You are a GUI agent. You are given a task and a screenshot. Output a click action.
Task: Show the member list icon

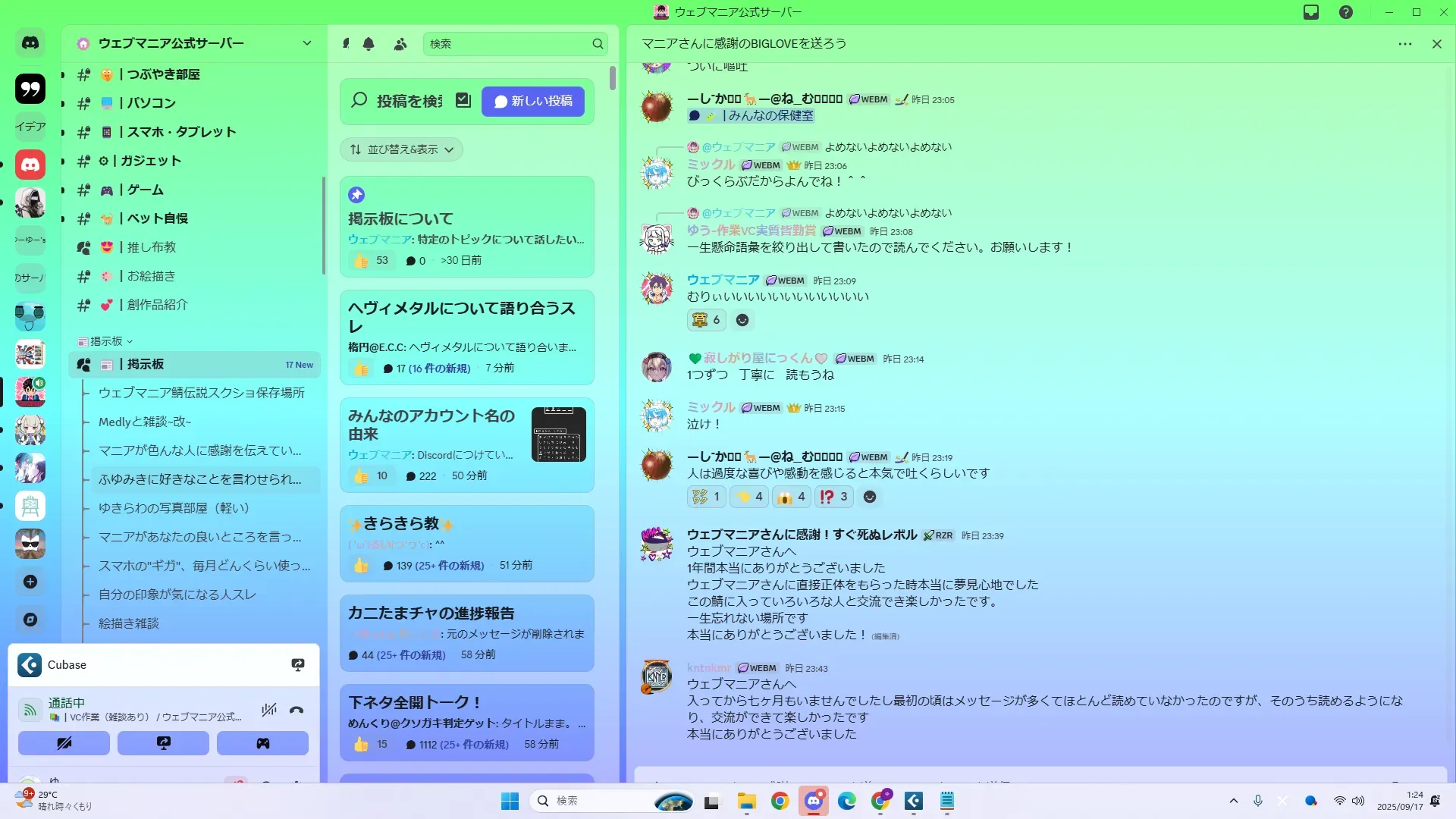click(400, 44)
